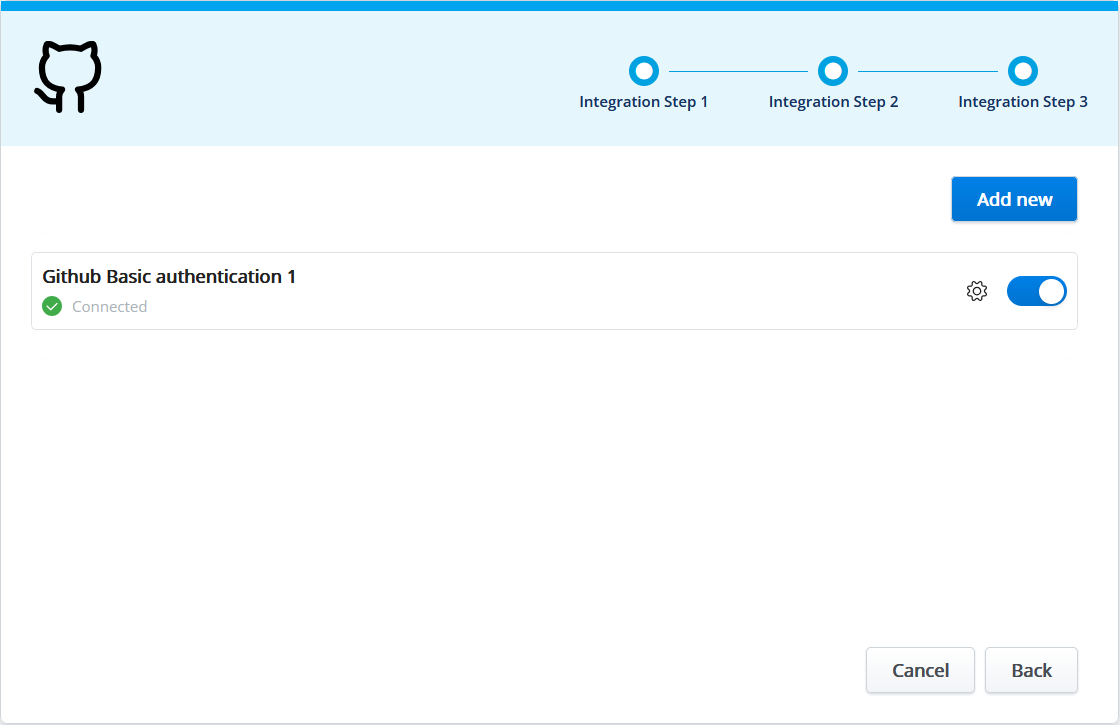Click the Integration Step 1 label
The width and height of the screenshot is (1120, 725).
644,102
